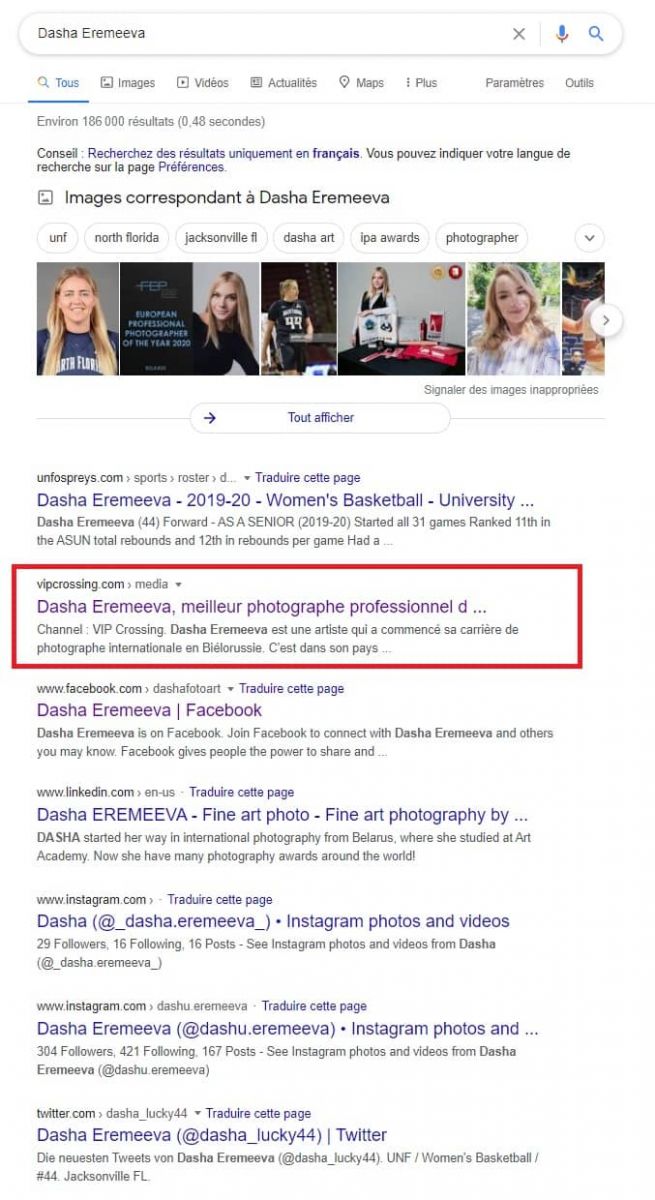Image resolution: width=655 pixels, height=1200 pixels.
Task: Open dropdown arrow beside facebook.com URL
Action: pyautogui.click(x=230, y=689)
